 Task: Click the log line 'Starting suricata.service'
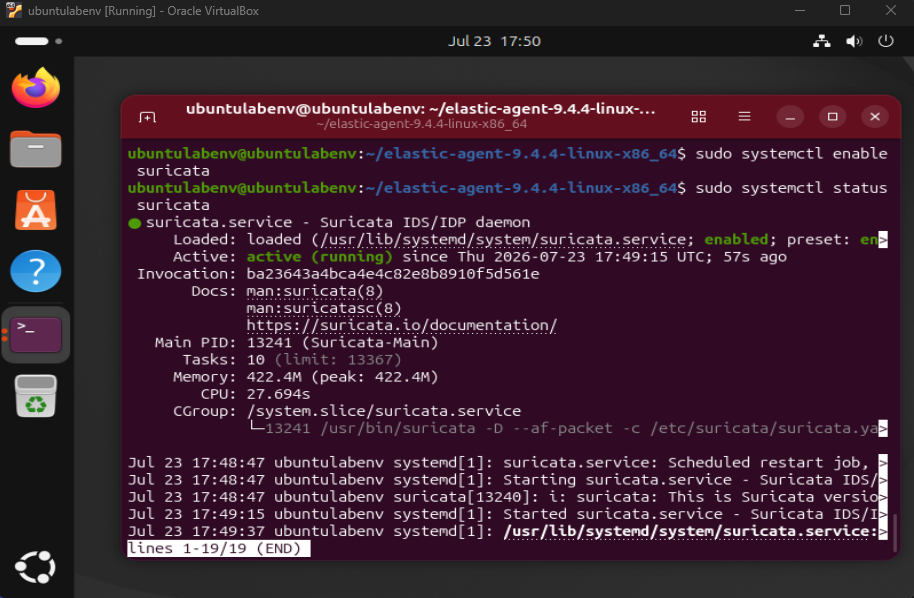[x=504, y=480]
